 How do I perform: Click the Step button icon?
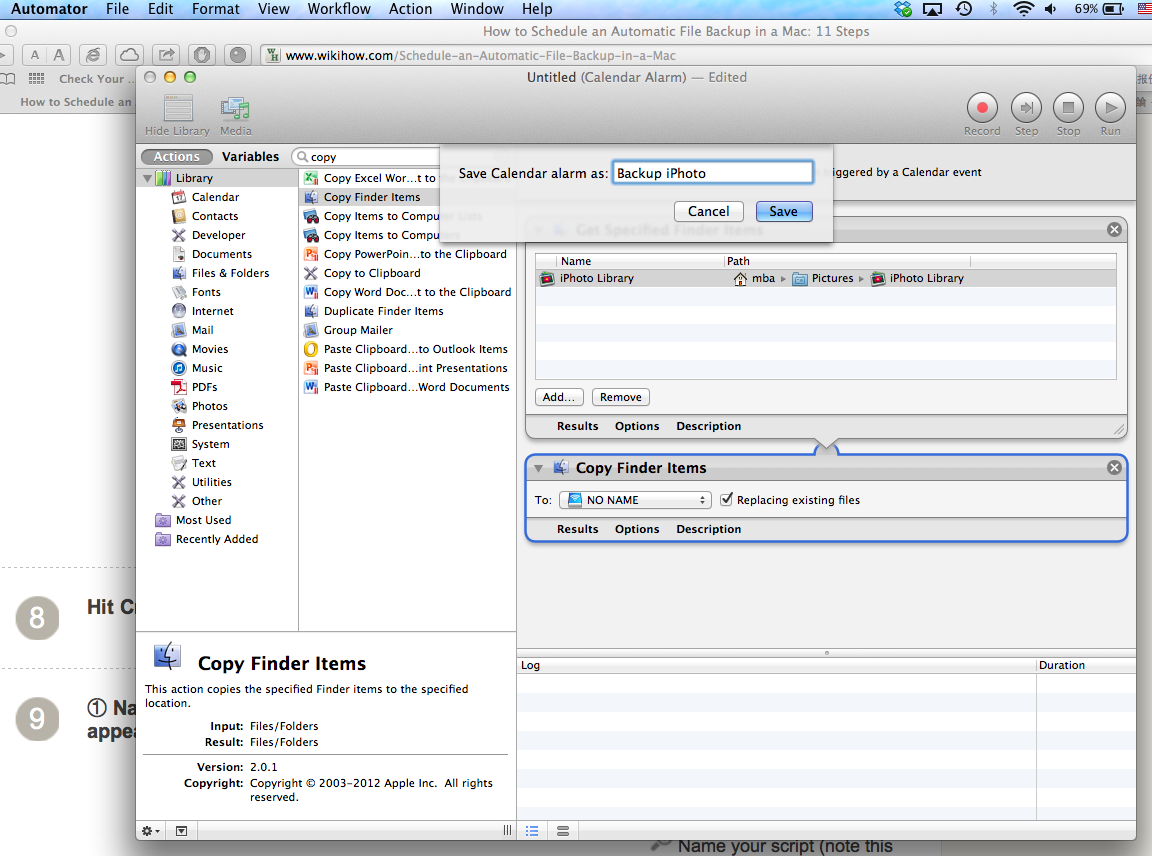point(1026,108)
